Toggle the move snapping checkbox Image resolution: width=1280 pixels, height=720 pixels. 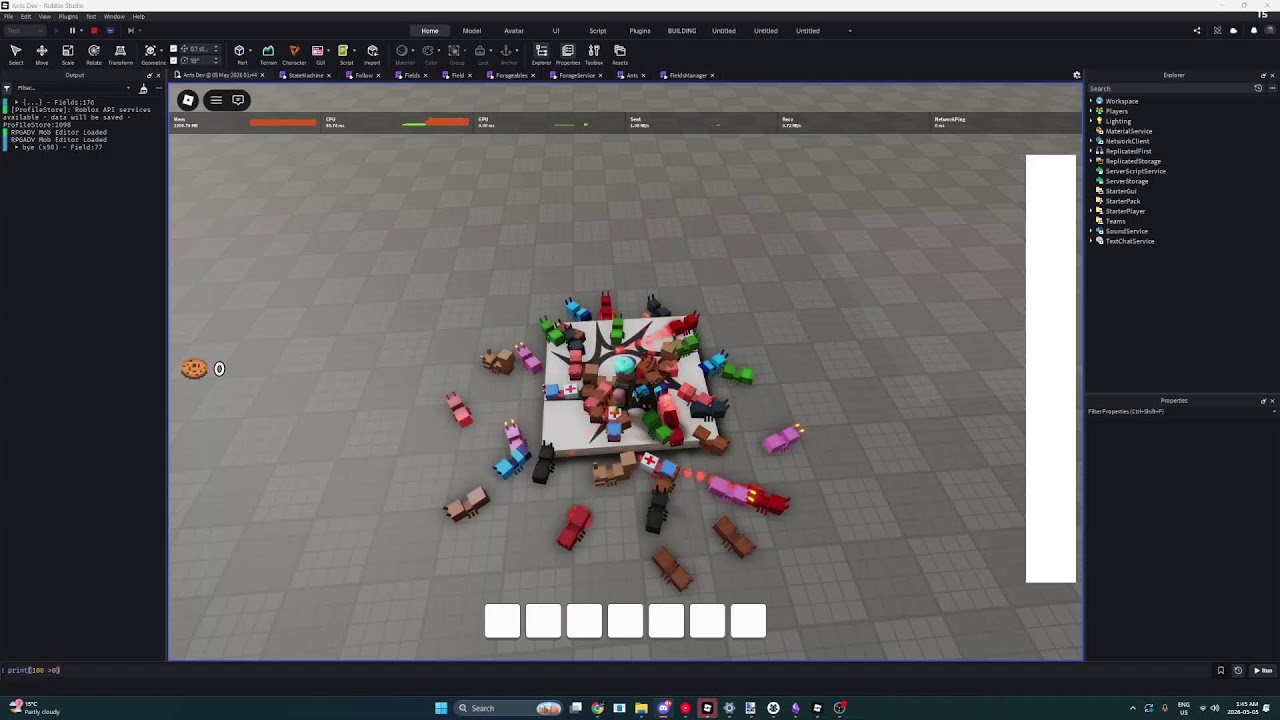173,48
